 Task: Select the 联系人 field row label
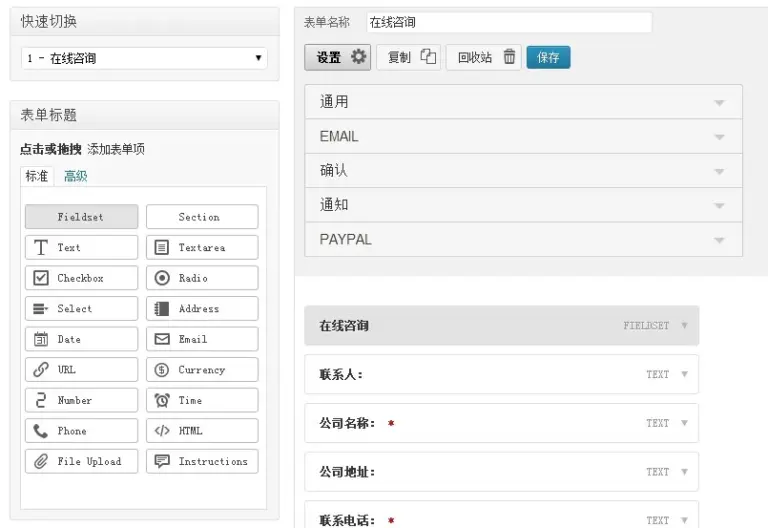pos(341,374)
